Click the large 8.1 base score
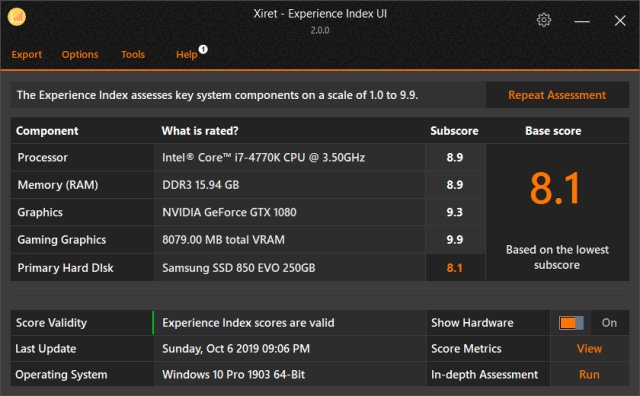This screenshot has height=396, width=640. click(555, 189)
